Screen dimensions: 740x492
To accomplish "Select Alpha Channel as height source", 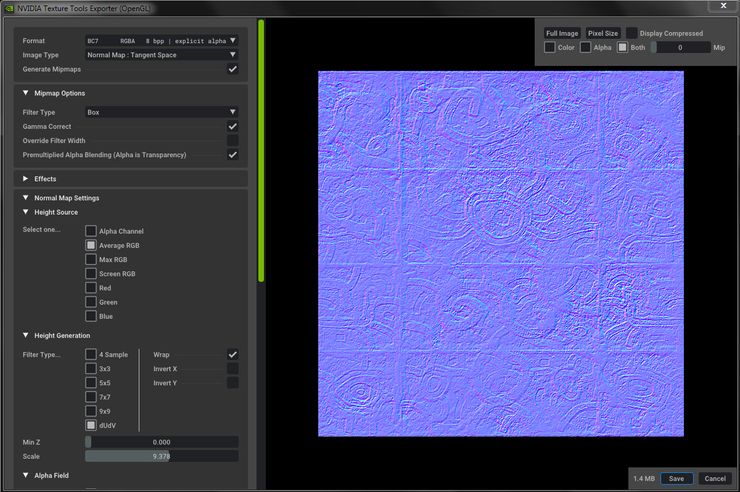I will click(91, 231).
